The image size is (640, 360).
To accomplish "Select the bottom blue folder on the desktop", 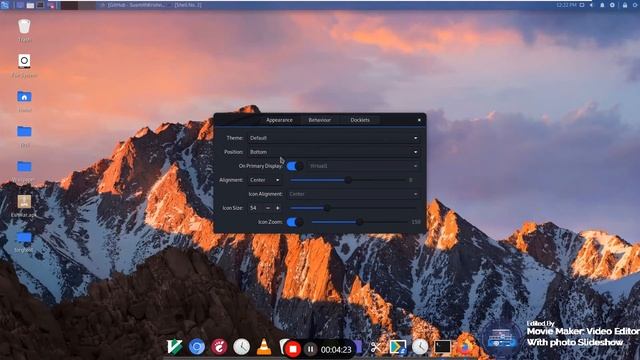I will (x=24, y=237).
